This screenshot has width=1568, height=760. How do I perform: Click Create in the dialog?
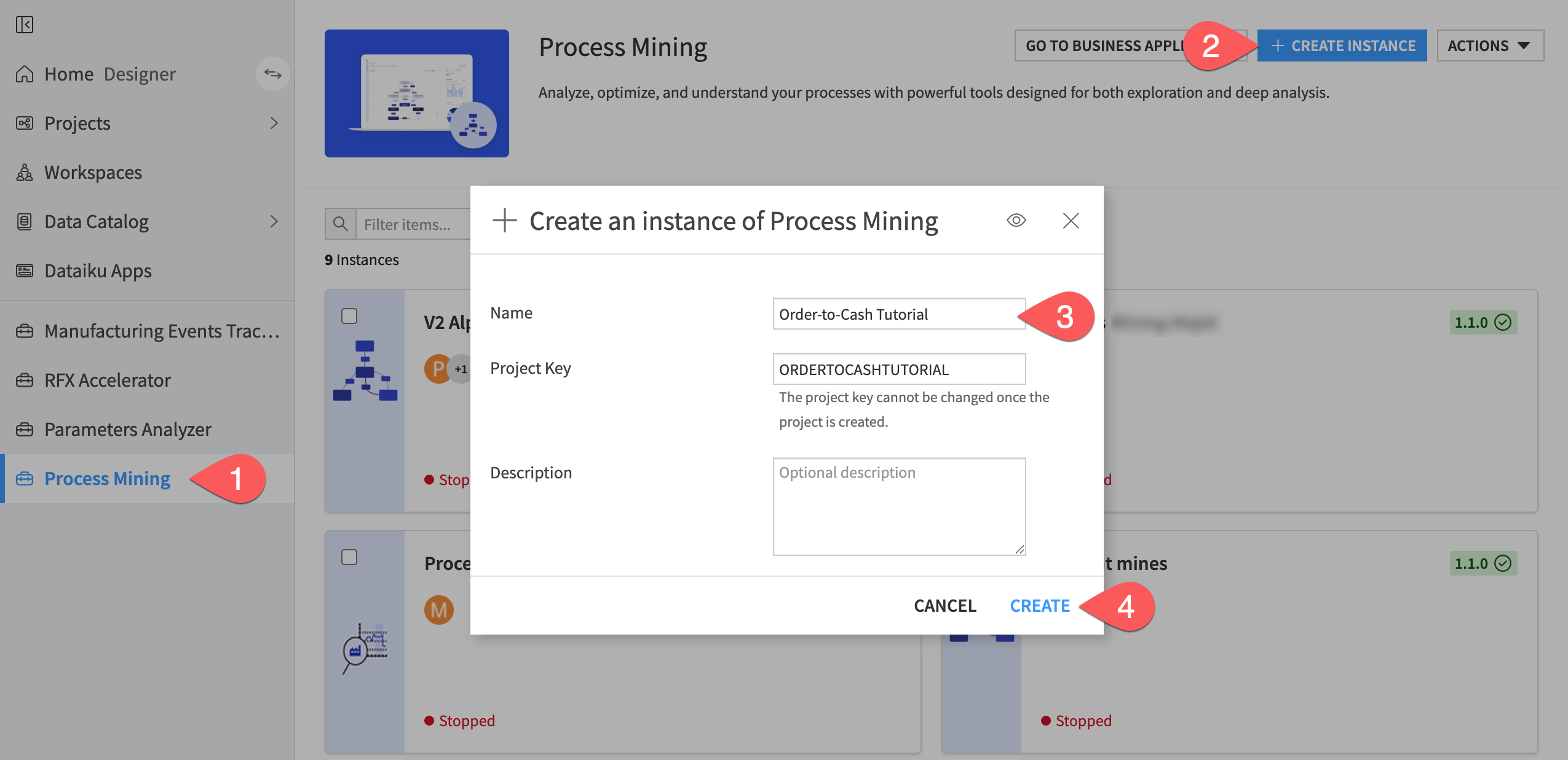tap(1040, 606)
